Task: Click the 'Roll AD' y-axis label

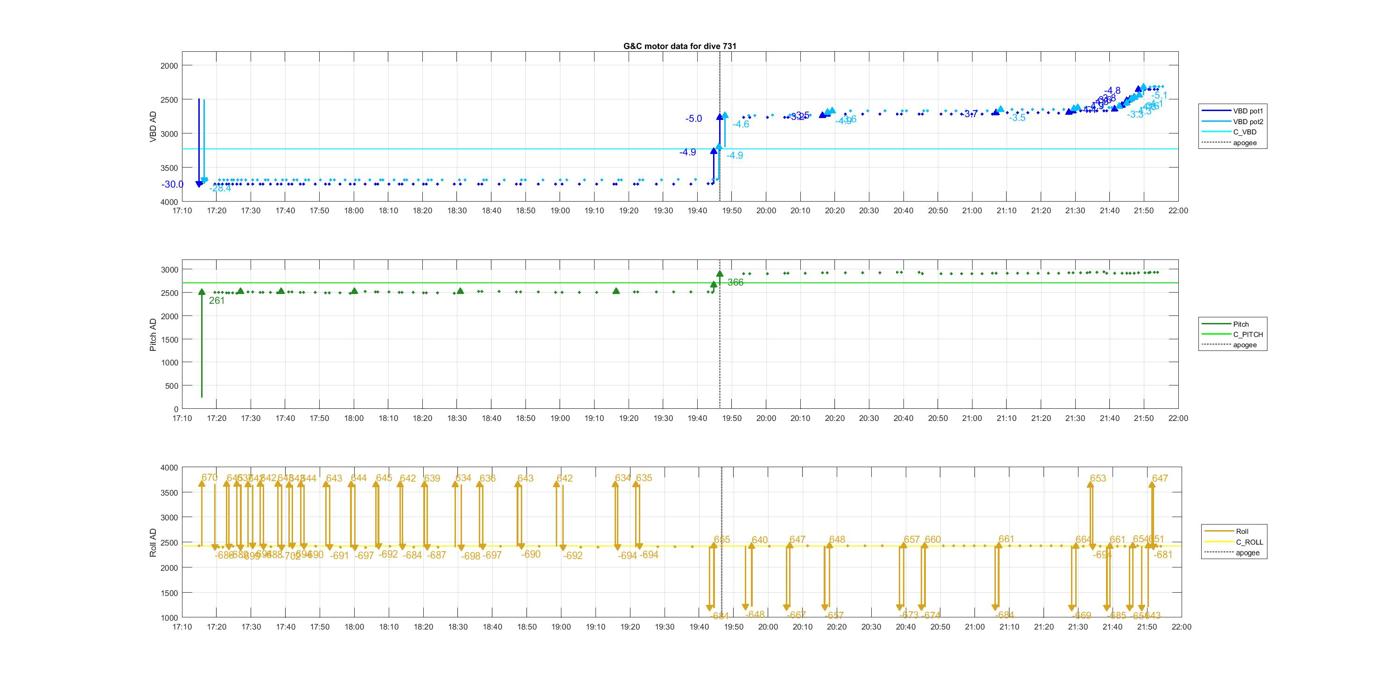Action: 153,542
